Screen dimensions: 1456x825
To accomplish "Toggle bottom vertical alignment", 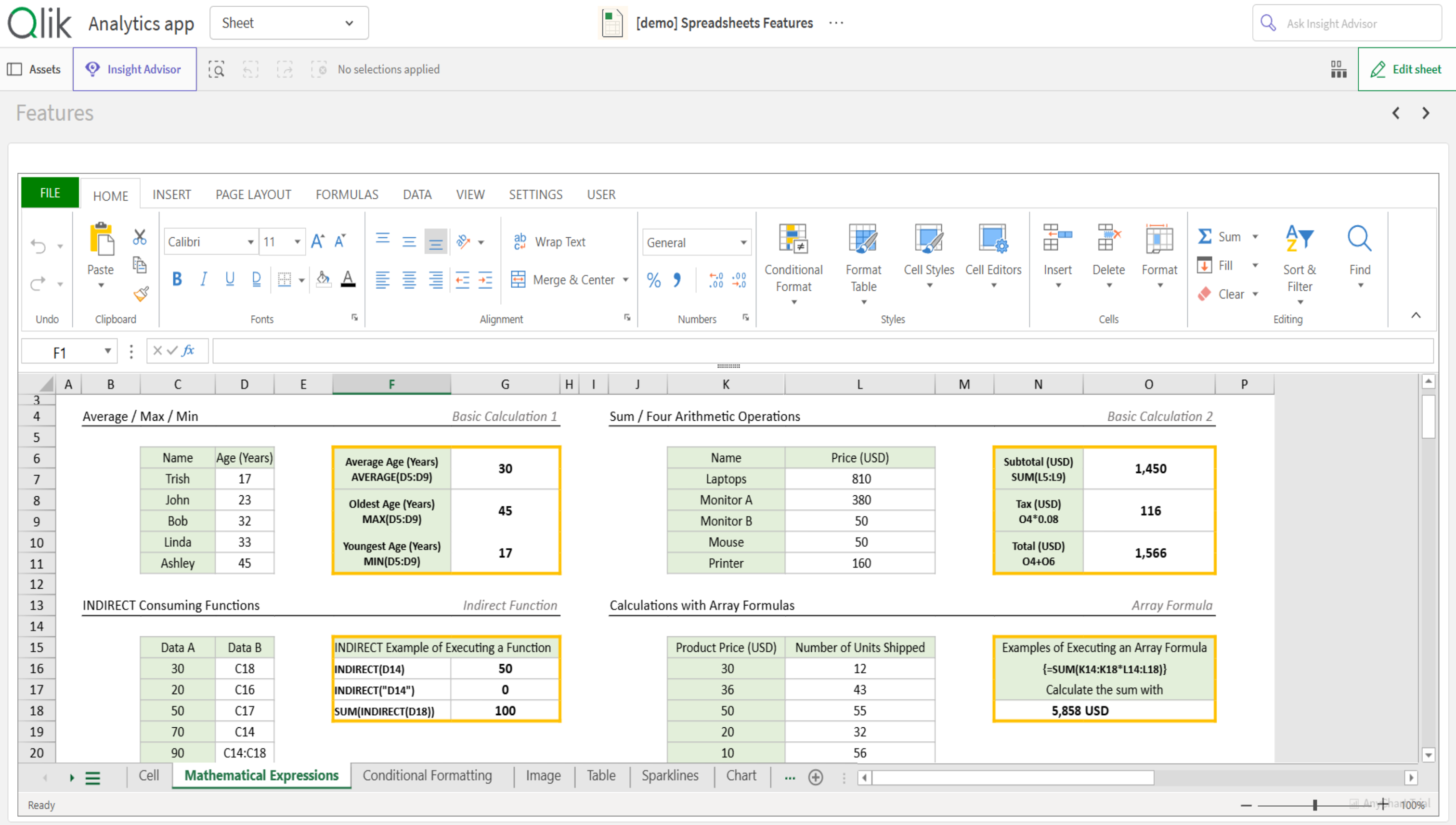I will pyautogui.click(x=436, y=242).
